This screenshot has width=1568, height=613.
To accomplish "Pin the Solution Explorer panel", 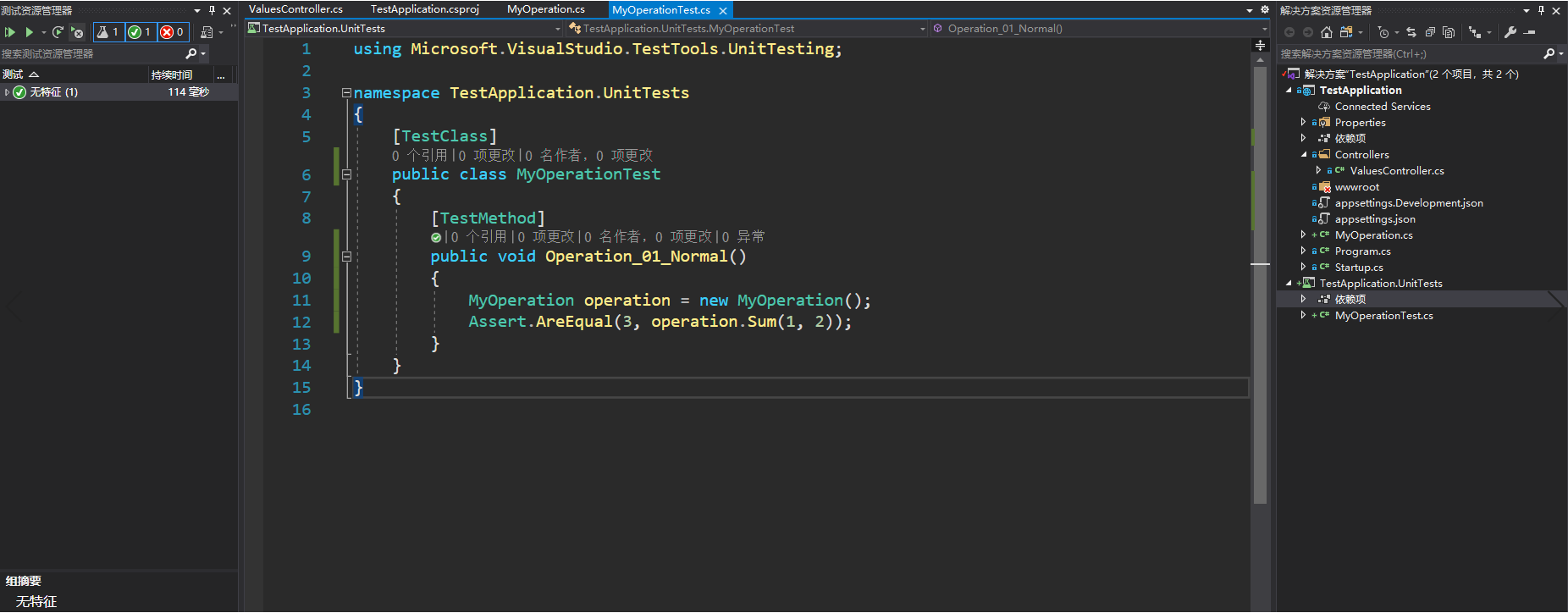I will pyautogui.click(x=1542, y=10).
